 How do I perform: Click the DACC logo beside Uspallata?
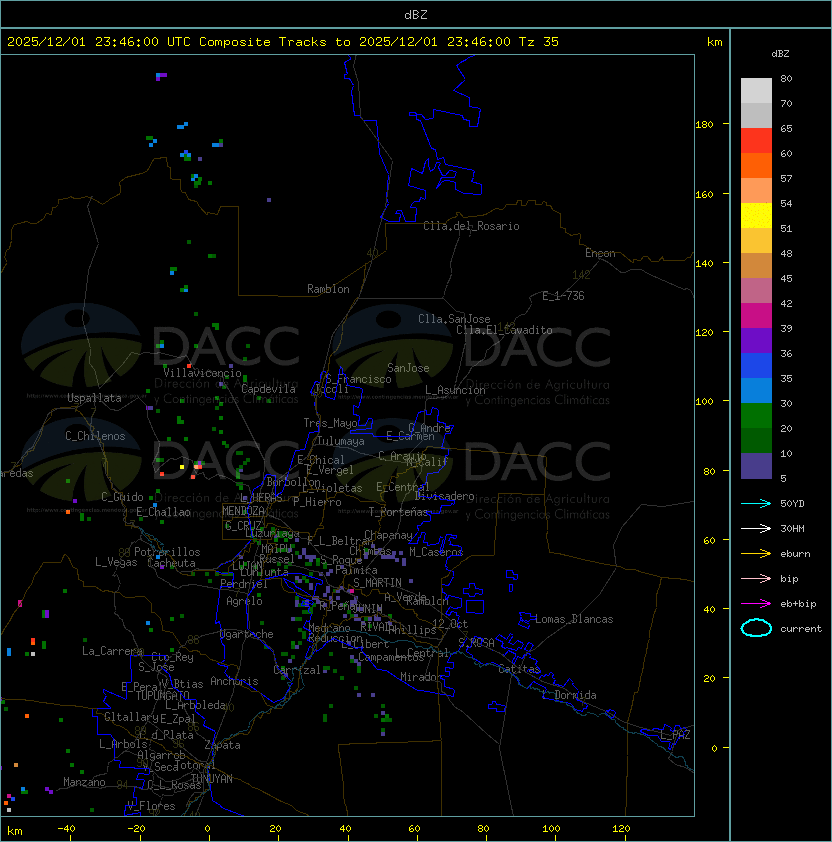[x=70, y=345]
